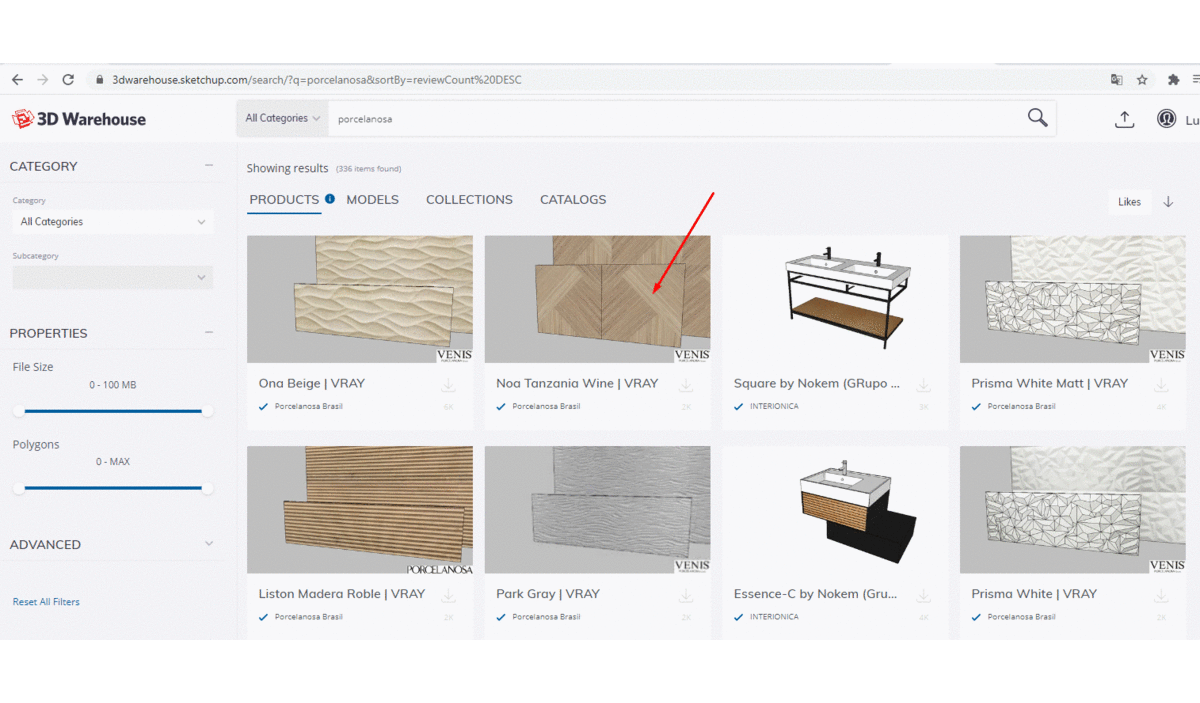The width and height of the screenshot is (1200, 703).
Task: Switch to MODELS tab
Action: coord(373,200)
